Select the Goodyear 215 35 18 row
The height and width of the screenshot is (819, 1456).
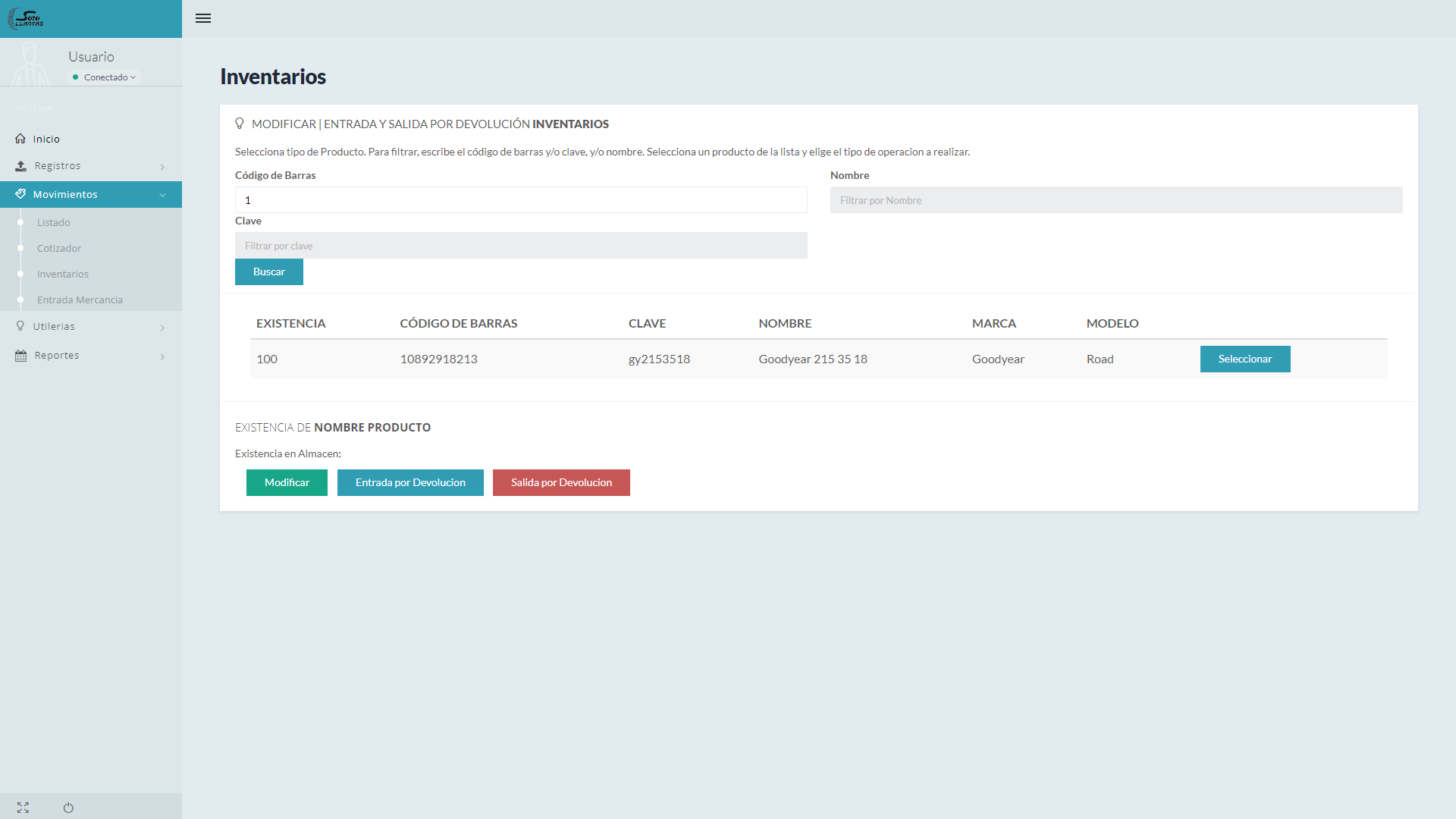click(1244, 359)
